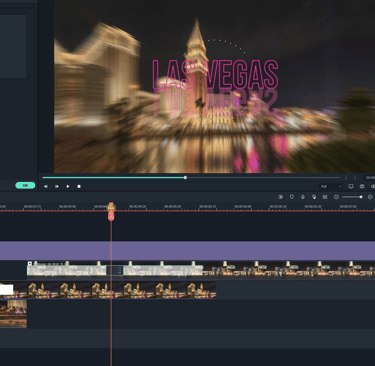The width and height of the screenshot is (375, 366).
Task: Click the marker shield icon above timeline
Action: 292,197
